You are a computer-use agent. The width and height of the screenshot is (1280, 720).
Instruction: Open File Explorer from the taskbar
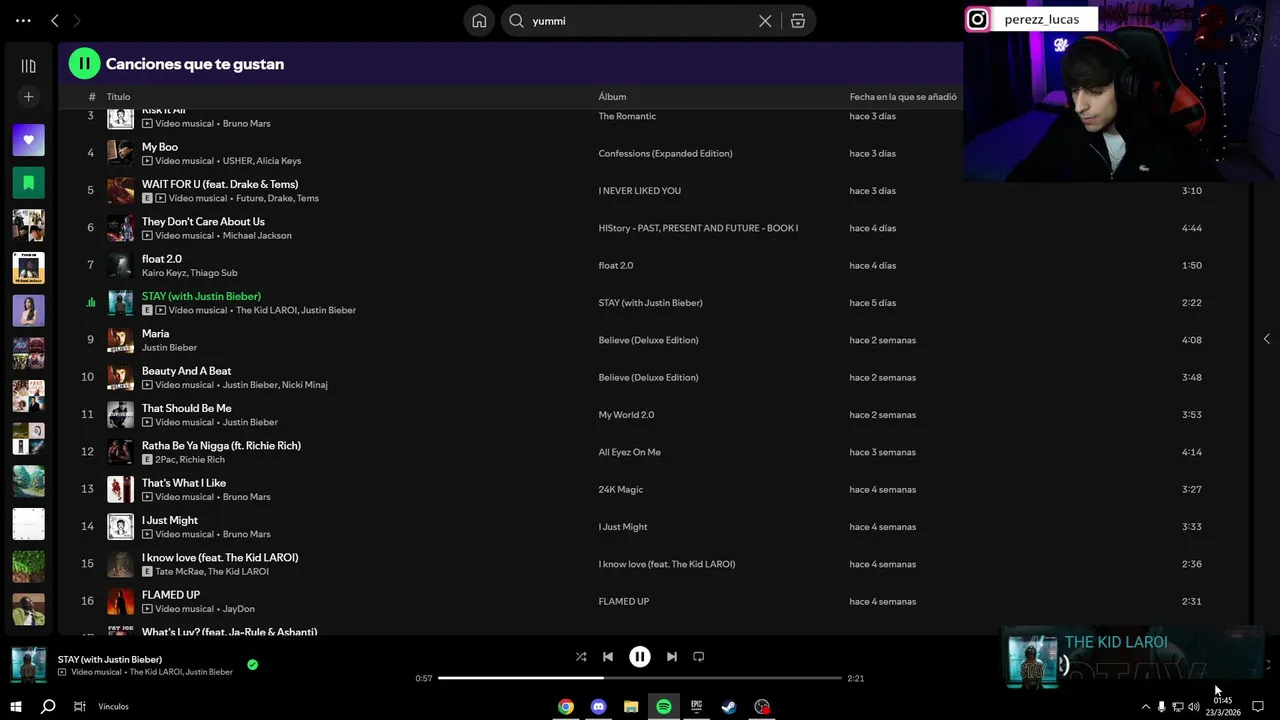[x=631, y=707]
